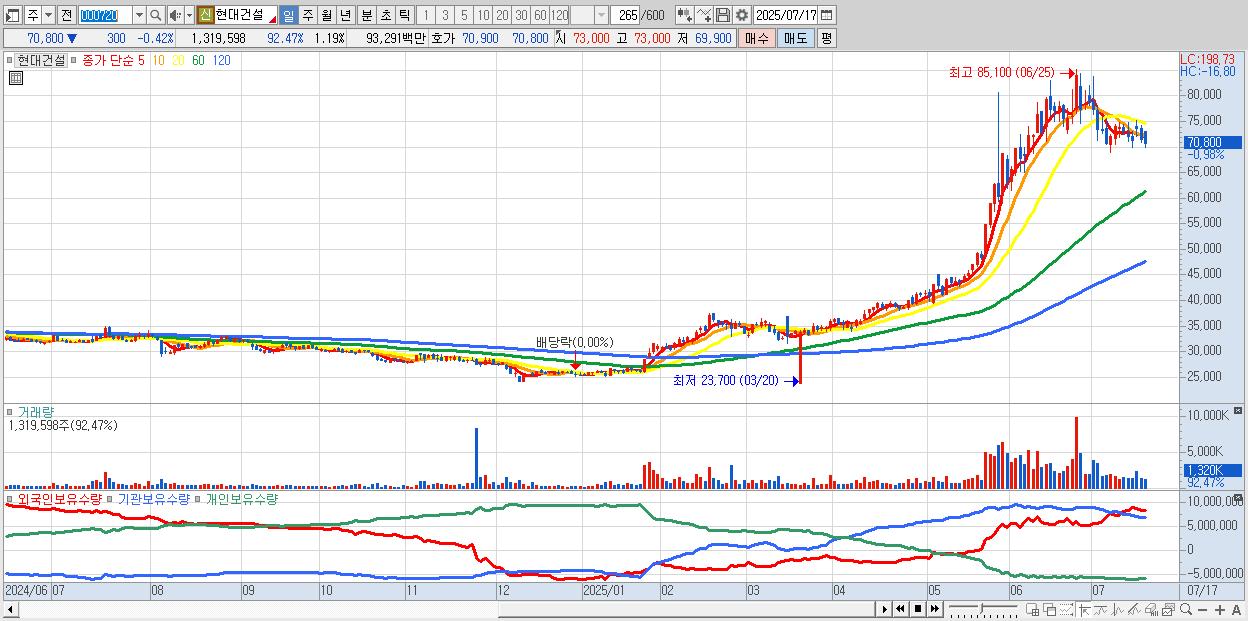
Task: Select period button 60
Action: pos(540,15)
